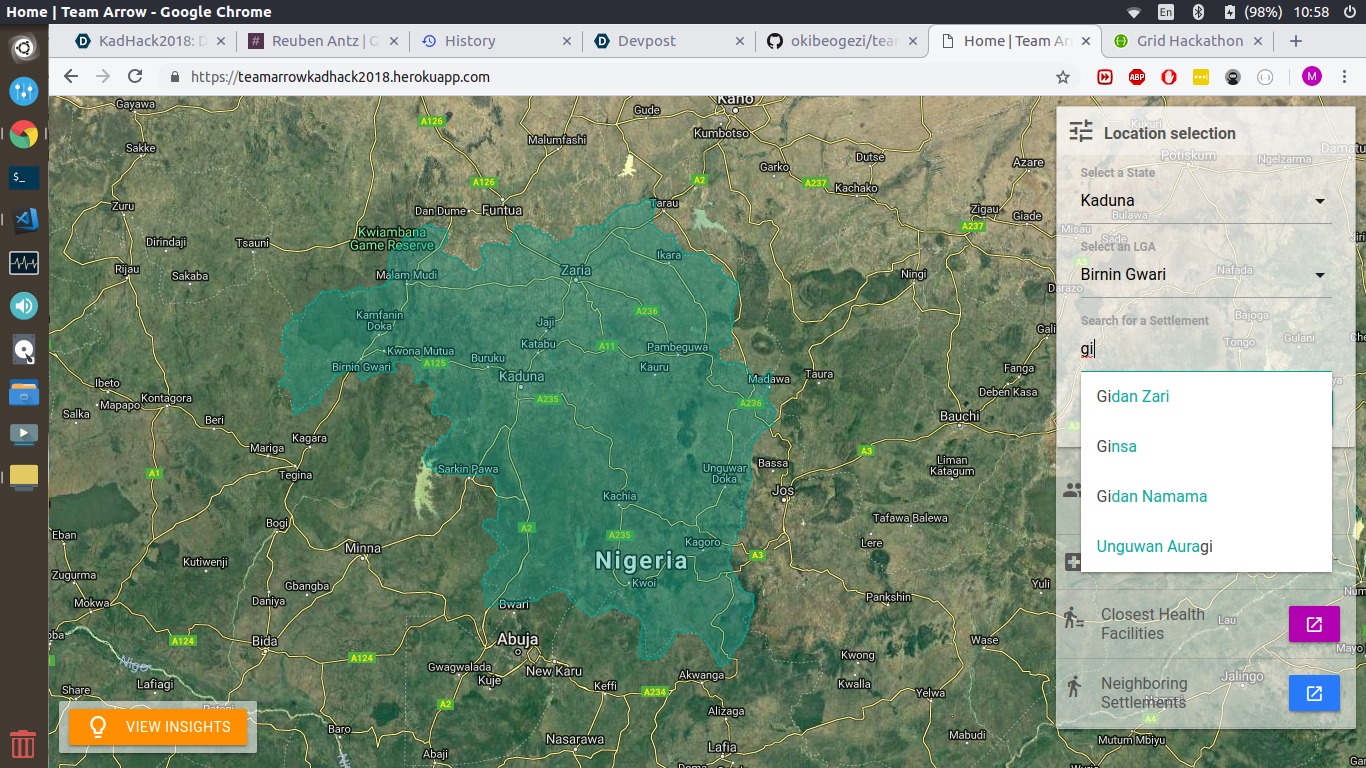Image resolution: width=1366 pixels, height=768 pixels.
Task: Choose Ginsa from the settlement suggestions
Action: pyautogui.click(x=1206, y=446)
